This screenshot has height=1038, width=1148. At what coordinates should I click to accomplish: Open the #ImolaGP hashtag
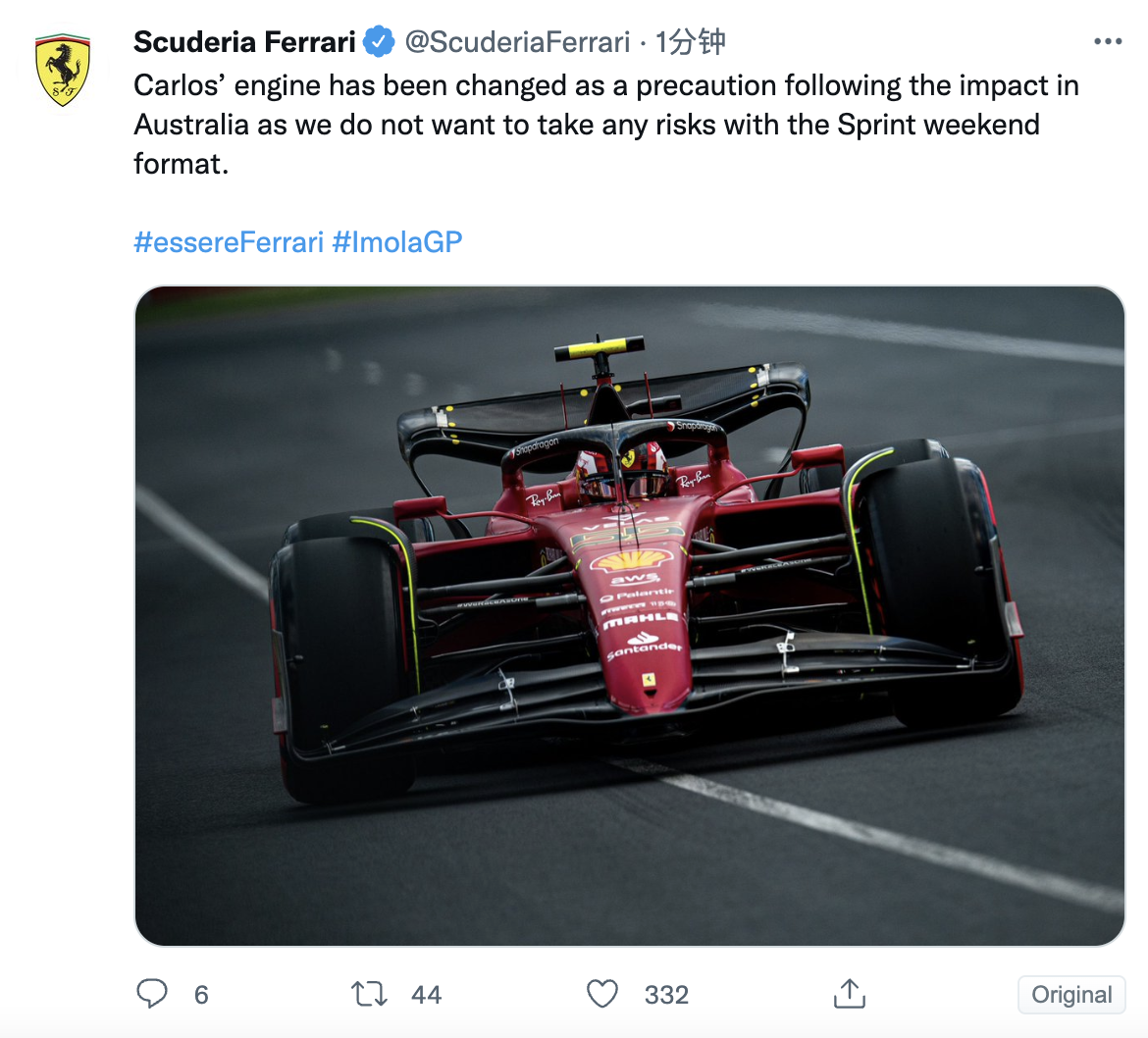tap(397, 242)
